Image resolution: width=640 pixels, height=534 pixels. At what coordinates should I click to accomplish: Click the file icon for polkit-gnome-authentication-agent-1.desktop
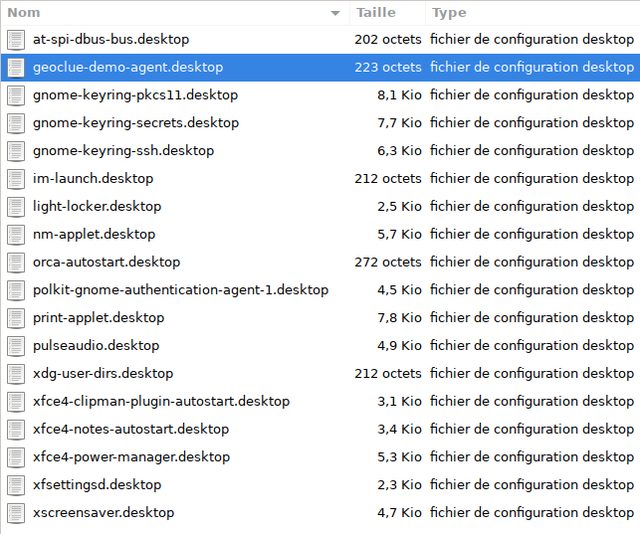16,290
